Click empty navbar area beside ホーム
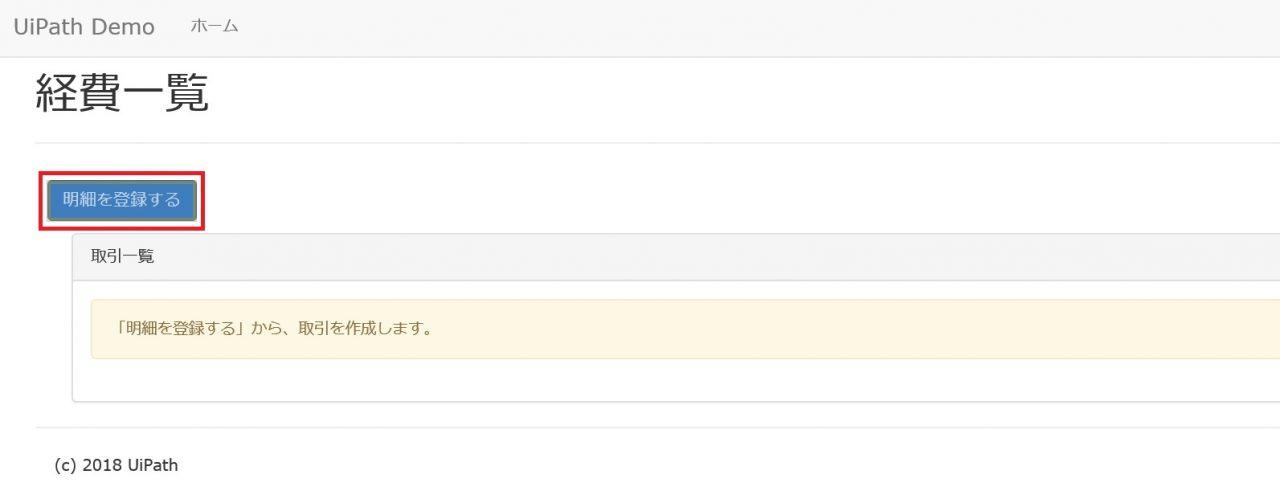 pyautogui.click(x=760, y=27)
